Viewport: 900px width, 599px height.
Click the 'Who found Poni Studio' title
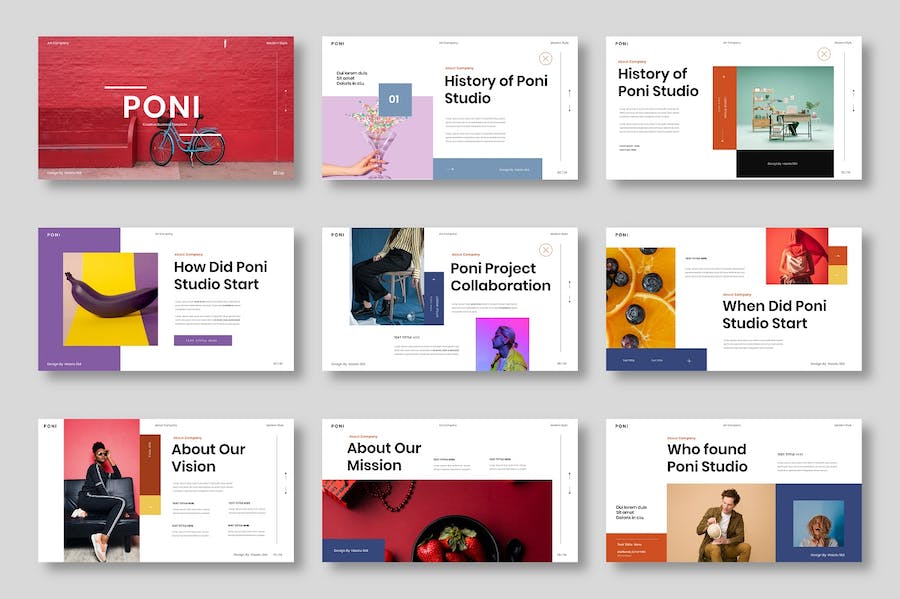pos(707,458)
